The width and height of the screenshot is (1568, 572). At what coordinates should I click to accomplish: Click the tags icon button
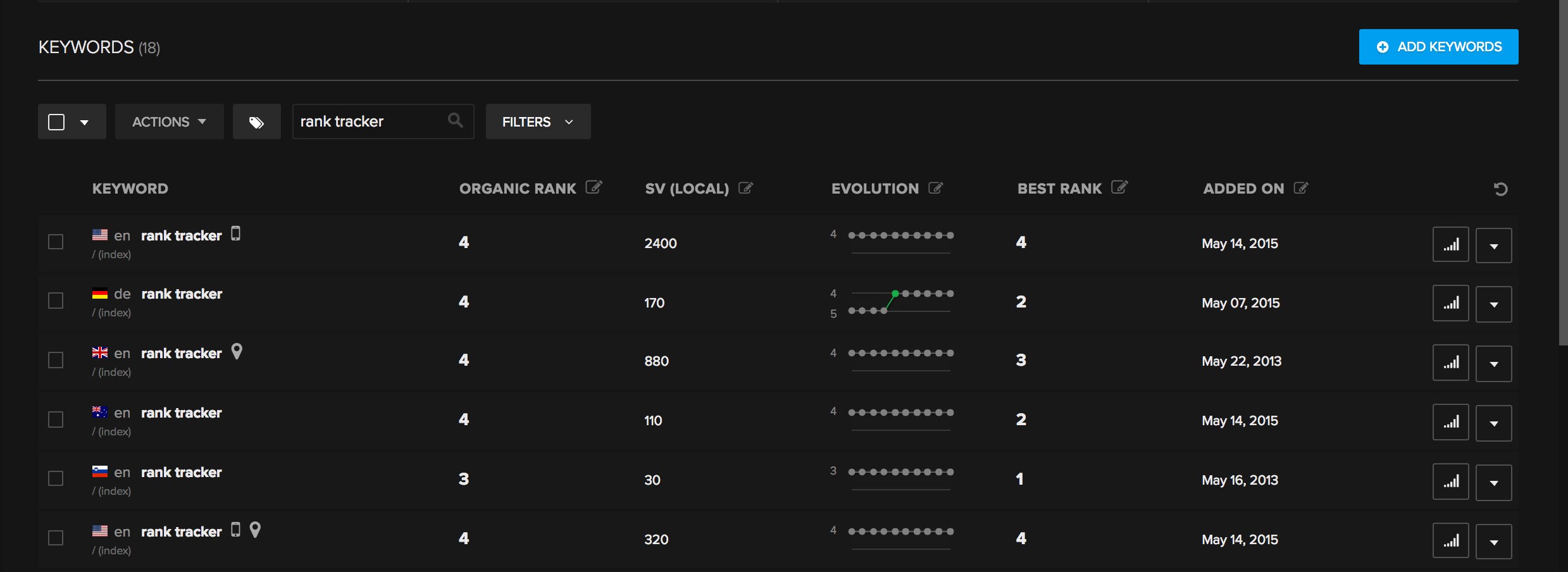pos(256,122)
